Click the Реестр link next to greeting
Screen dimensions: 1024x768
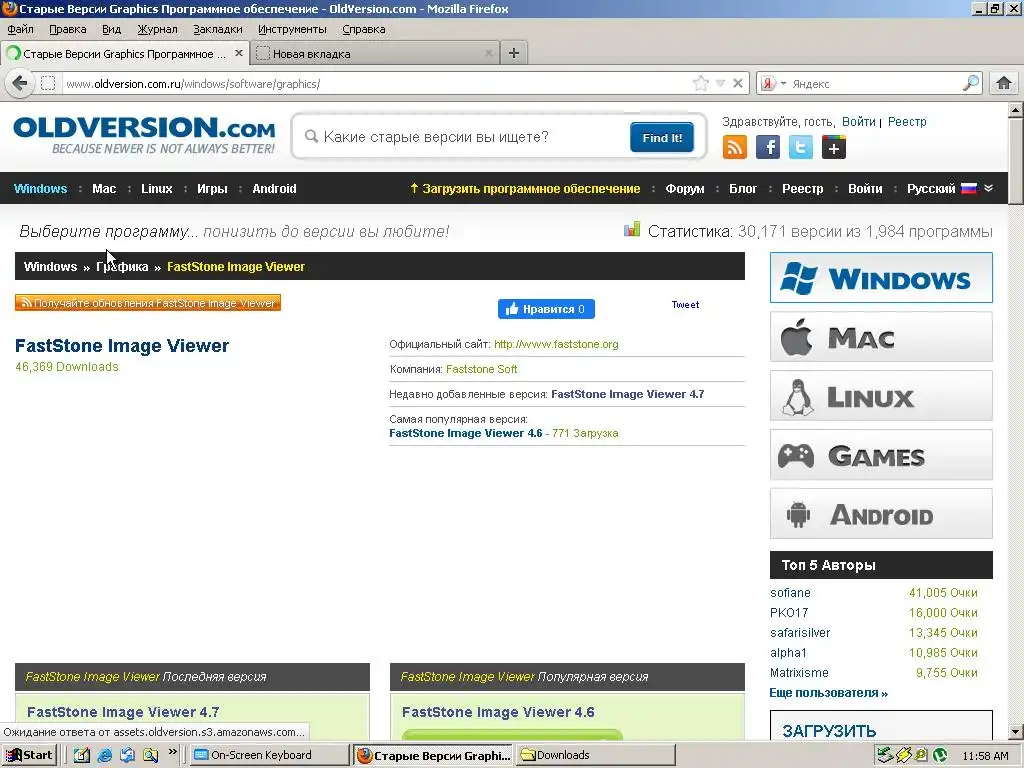coord(907,122)
